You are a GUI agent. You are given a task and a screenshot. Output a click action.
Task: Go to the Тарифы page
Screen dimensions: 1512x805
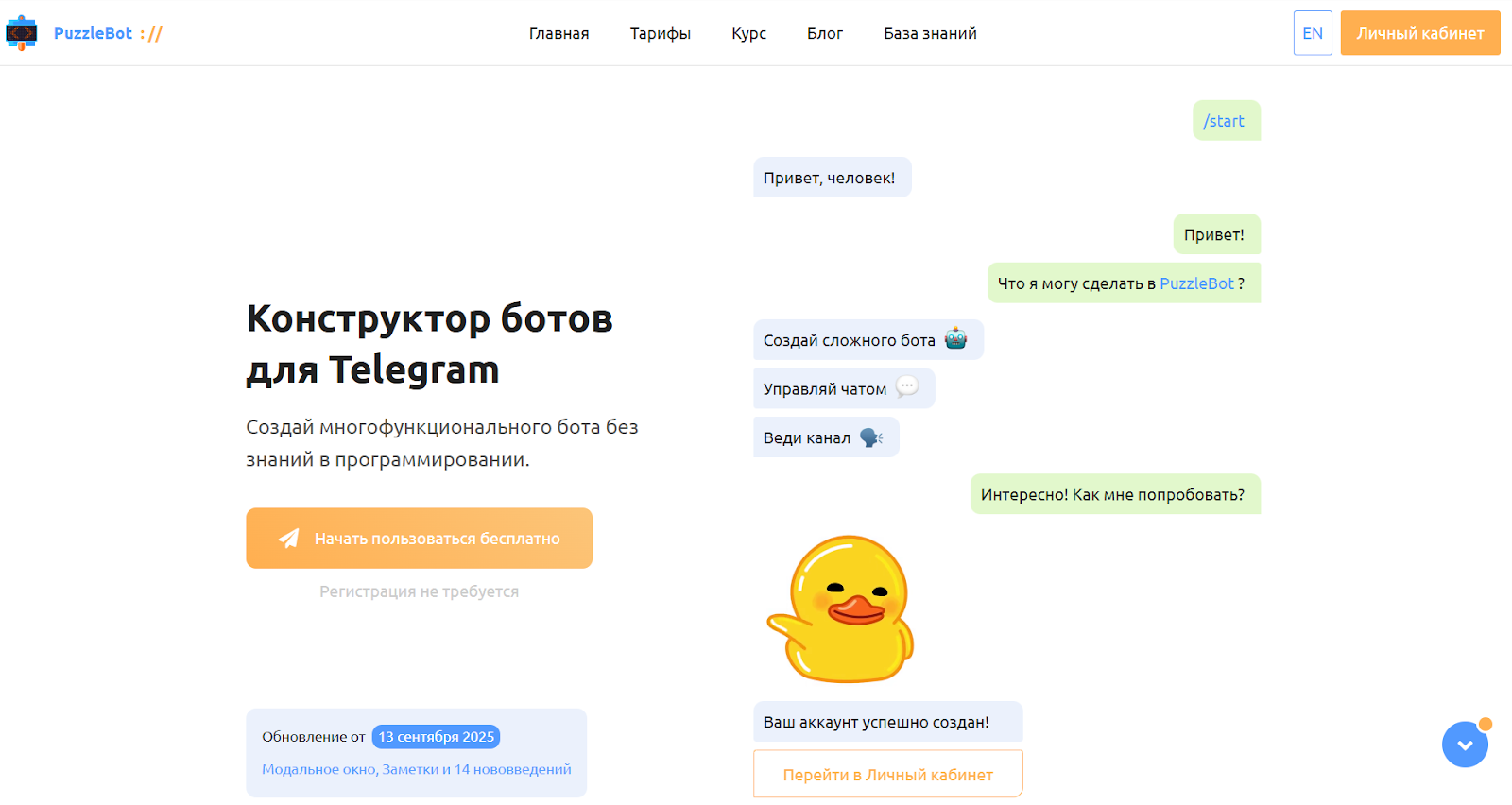[x=660, y=33]
